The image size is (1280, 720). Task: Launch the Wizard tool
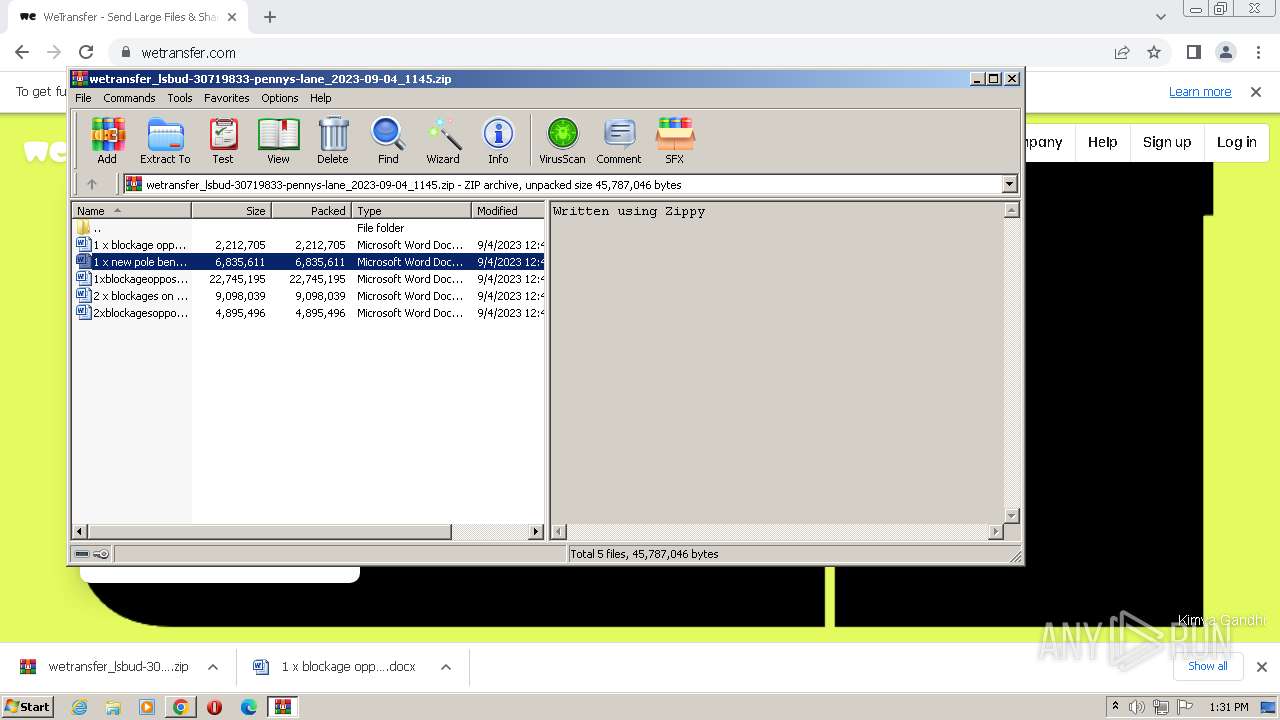(x=443, y=140)
